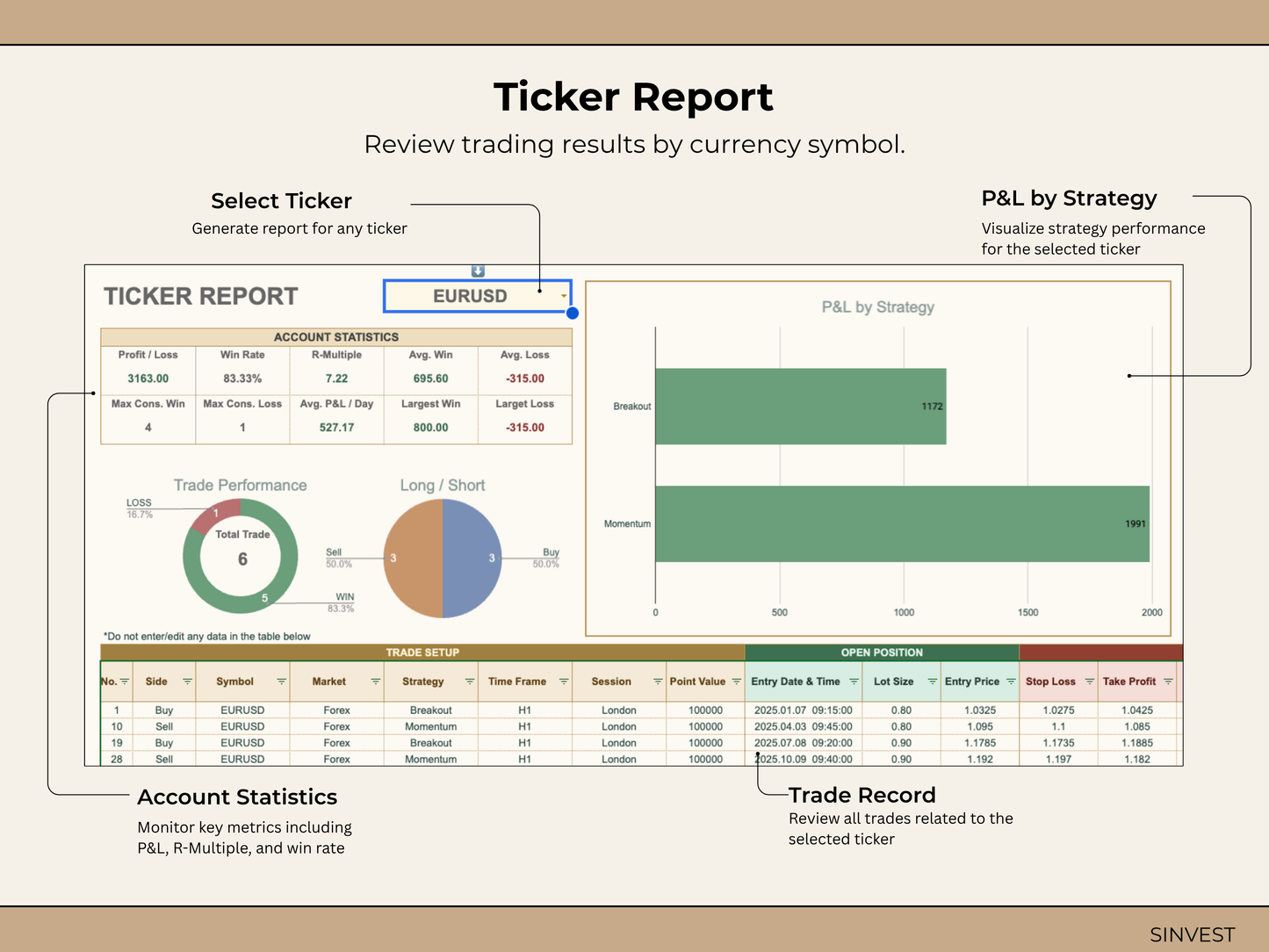Select Win Rate value 83.33%

(242, 379)
